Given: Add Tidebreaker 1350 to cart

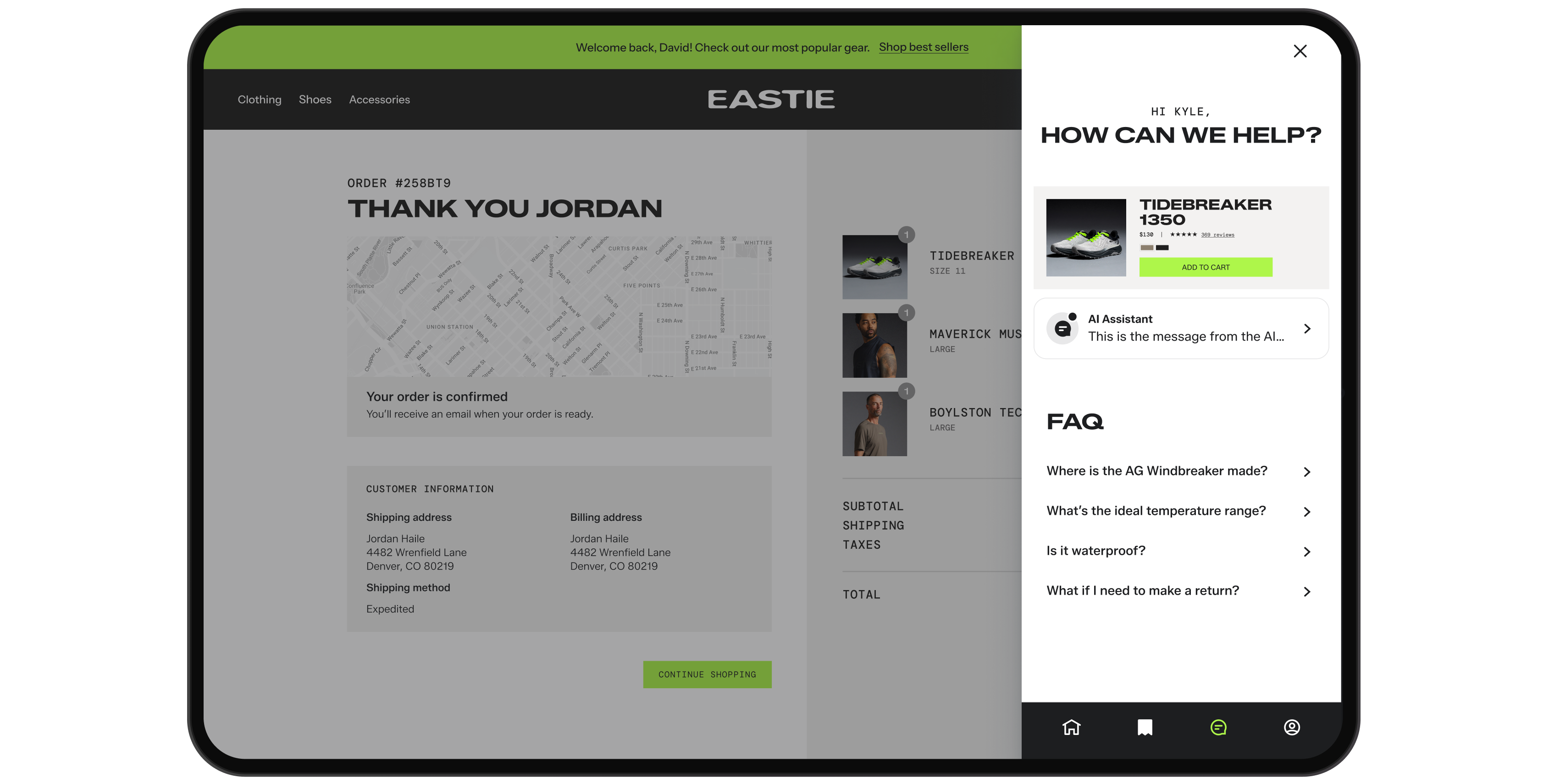Looking at the screenshot, I should click(1206, 267).
